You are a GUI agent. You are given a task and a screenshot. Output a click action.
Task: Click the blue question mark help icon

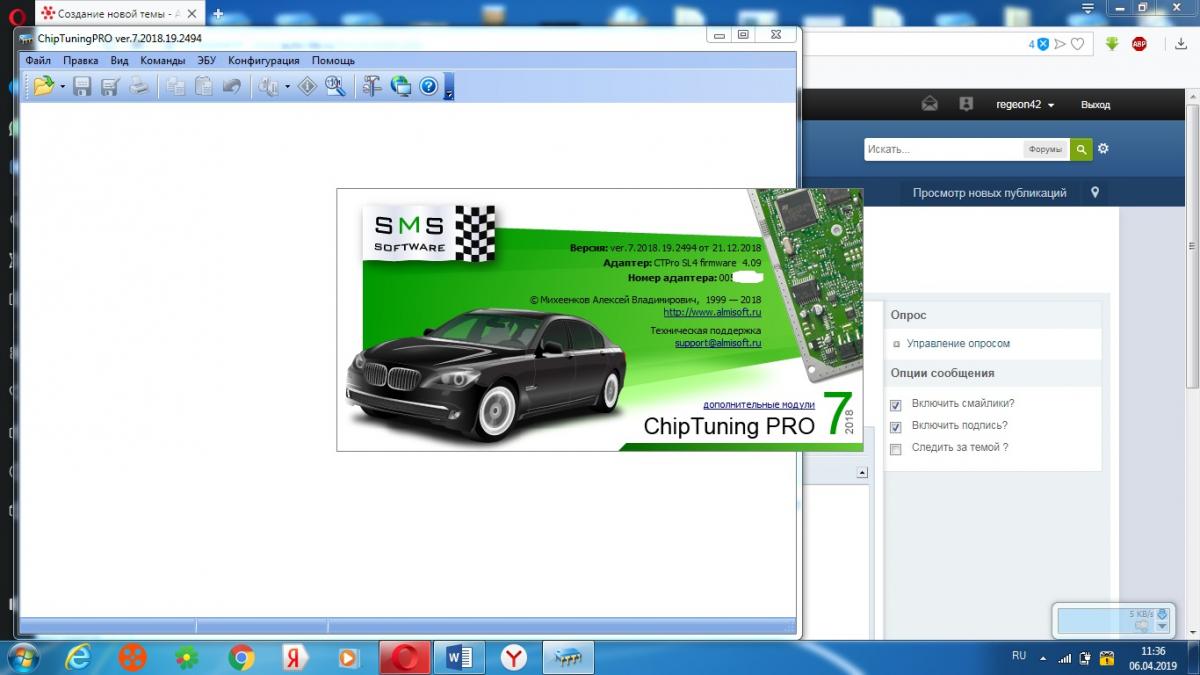pos(429,87)
